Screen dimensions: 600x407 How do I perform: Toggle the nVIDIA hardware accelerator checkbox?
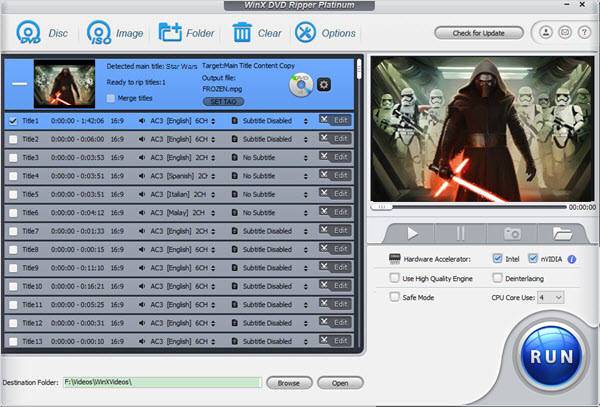tap(533, 259)
